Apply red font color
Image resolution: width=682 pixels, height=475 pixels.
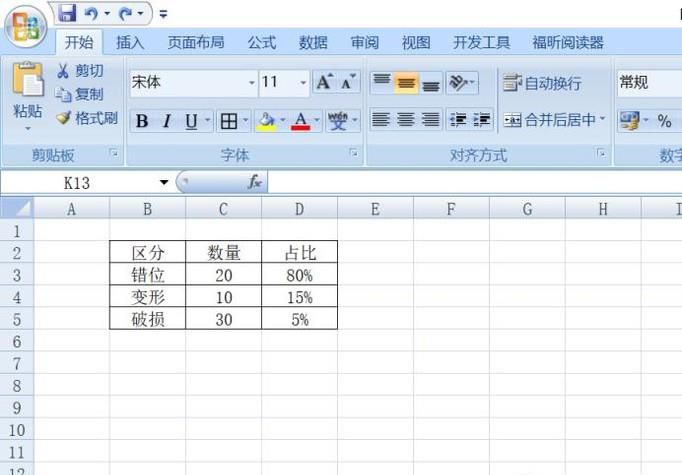pyautogui.click(x=301, y=121)
